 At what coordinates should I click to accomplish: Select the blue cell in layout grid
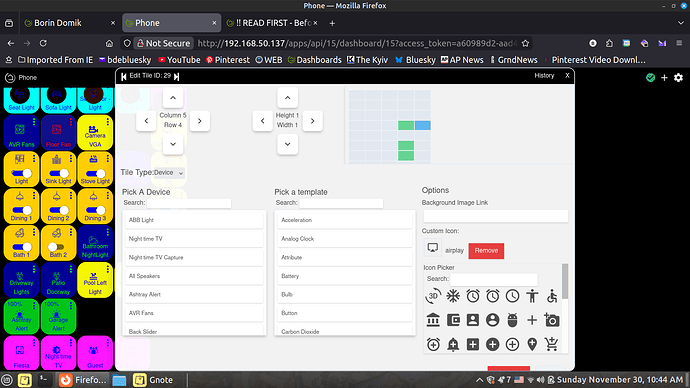coord(422,125)
